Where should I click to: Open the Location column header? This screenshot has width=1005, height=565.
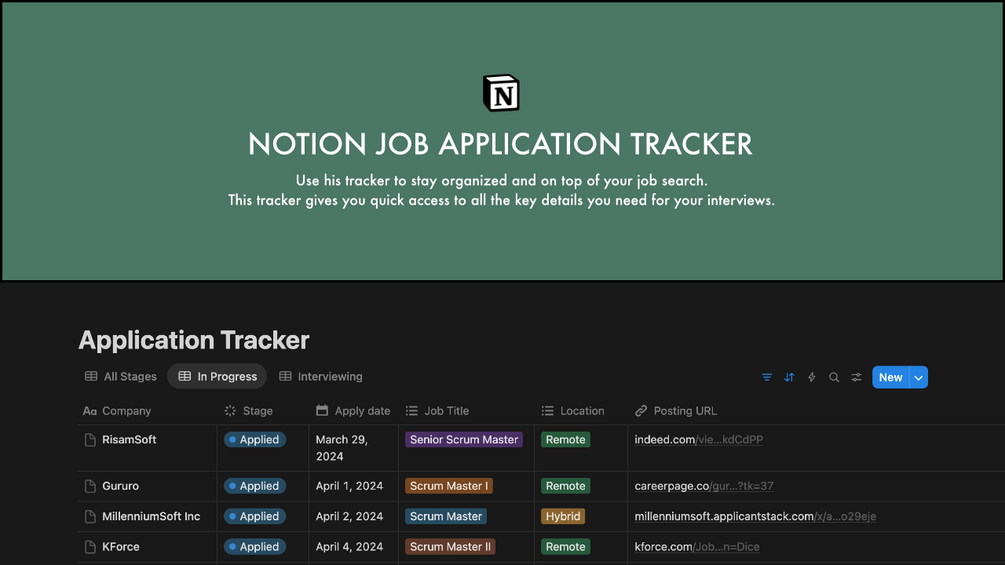click(572, 411)
